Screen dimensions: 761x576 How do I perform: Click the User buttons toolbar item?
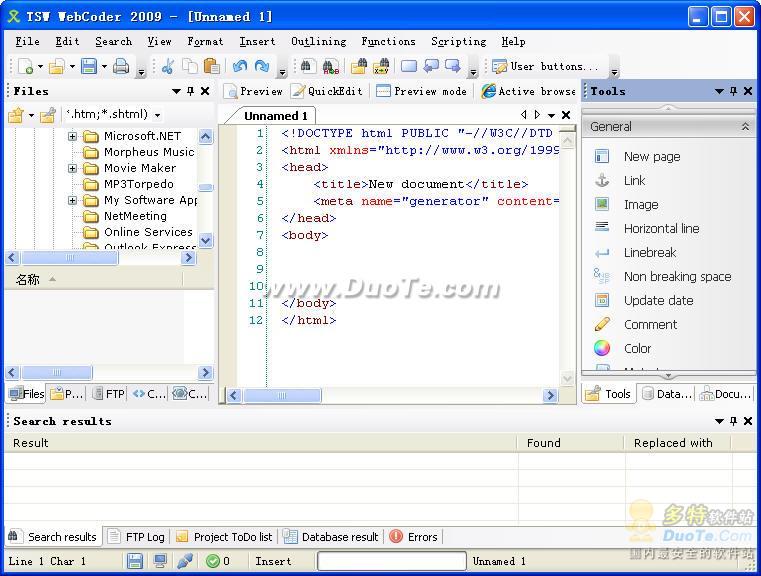546,66
